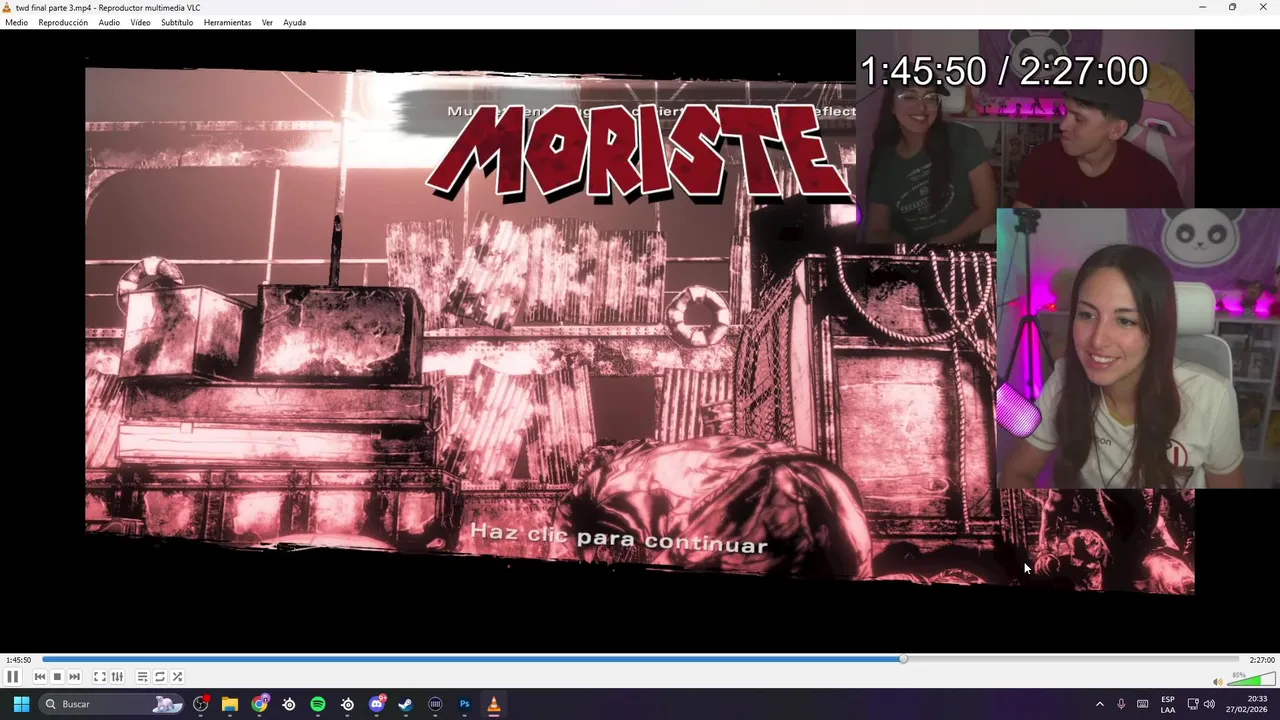
Task: Toggle VLC fullscreen mode
Action: (100, 677)
